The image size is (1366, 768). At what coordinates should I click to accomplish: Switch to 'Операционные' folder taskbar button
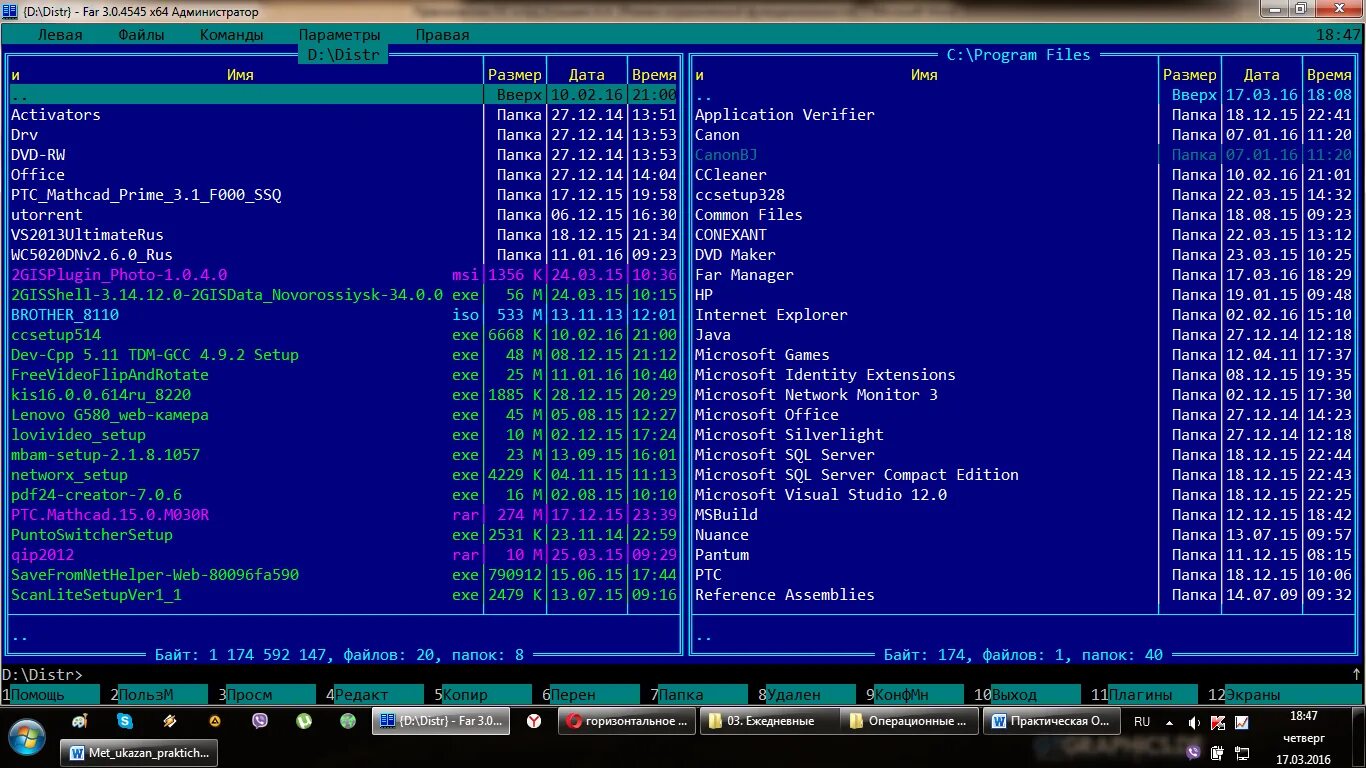[x=908, y=720]
